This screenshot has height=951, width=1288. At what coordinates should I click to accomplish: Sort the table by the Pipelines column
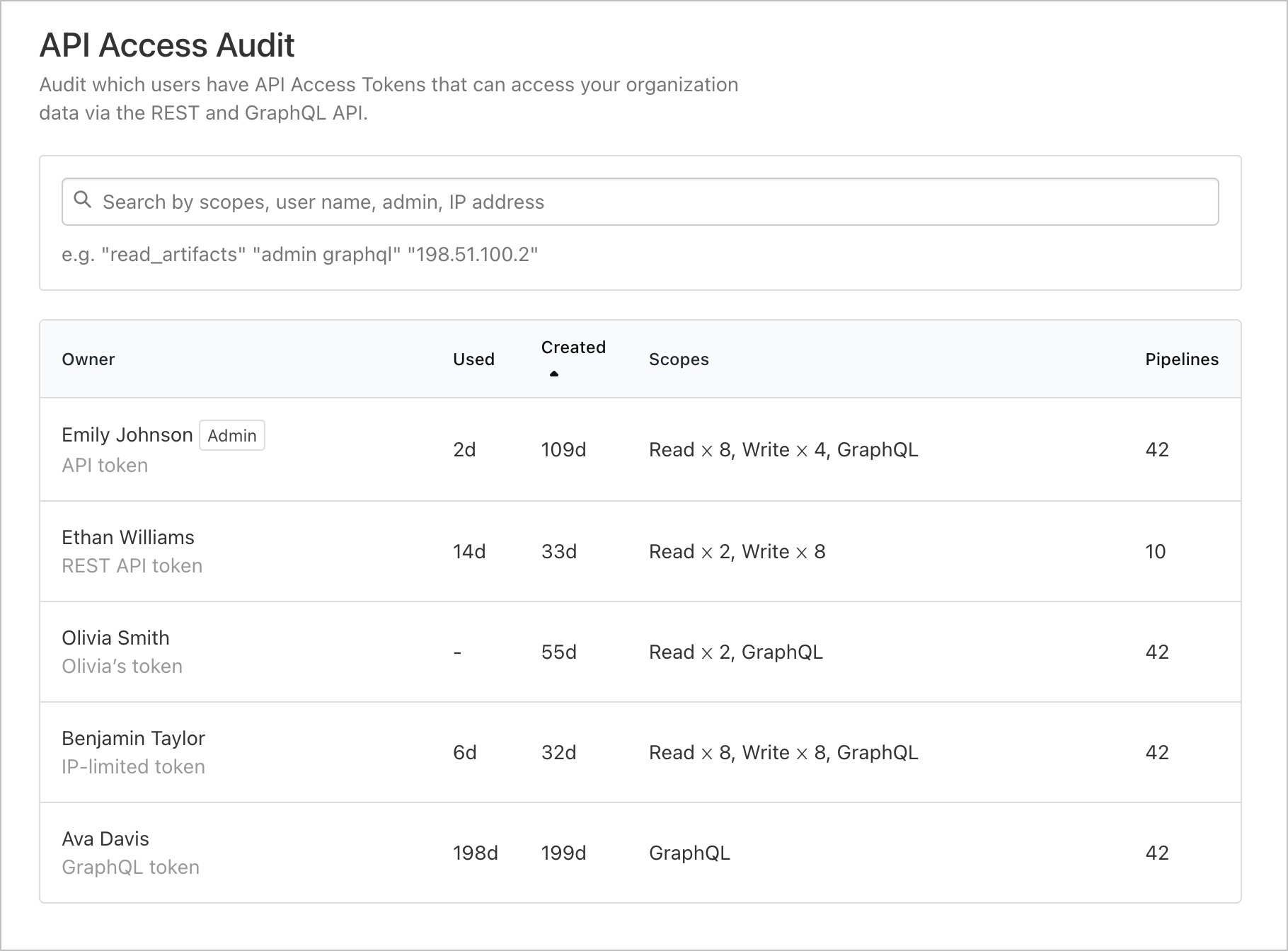pyautogui.click(x=1181, y=359)
